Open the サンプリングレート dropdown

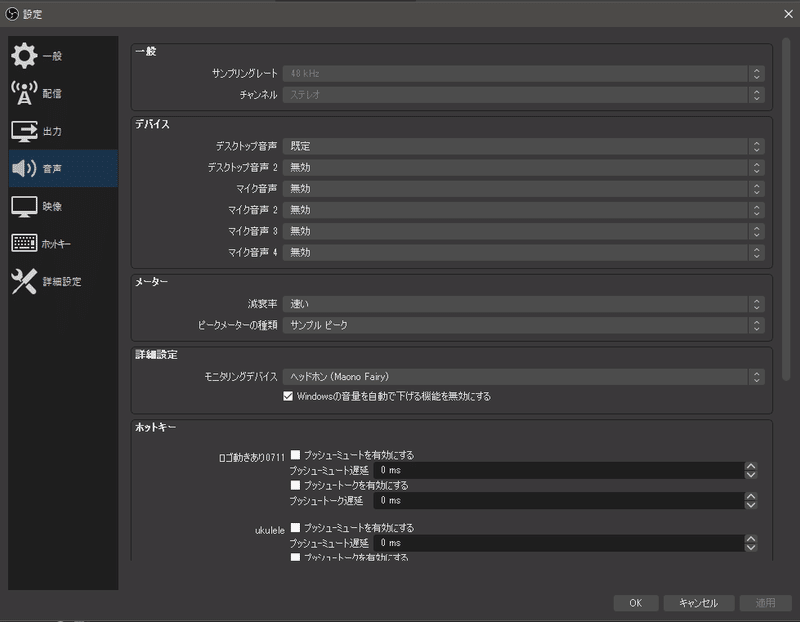[523, 73]
